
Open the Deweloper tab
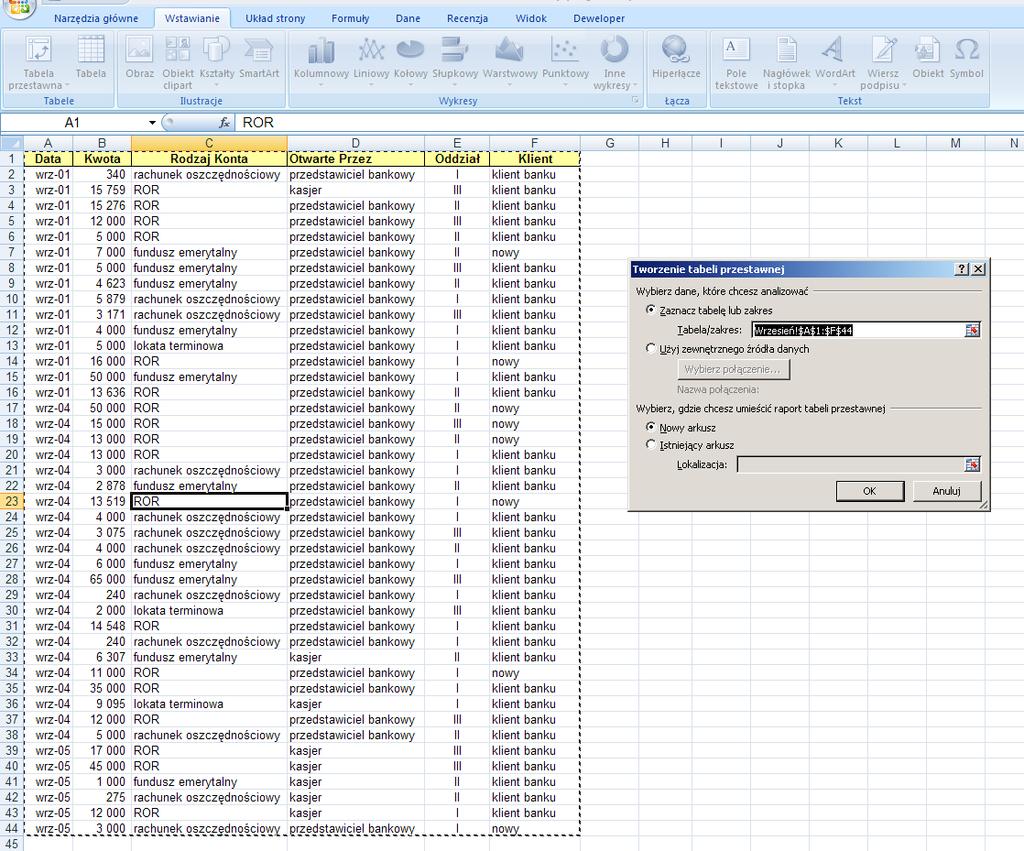coord(599,18)
